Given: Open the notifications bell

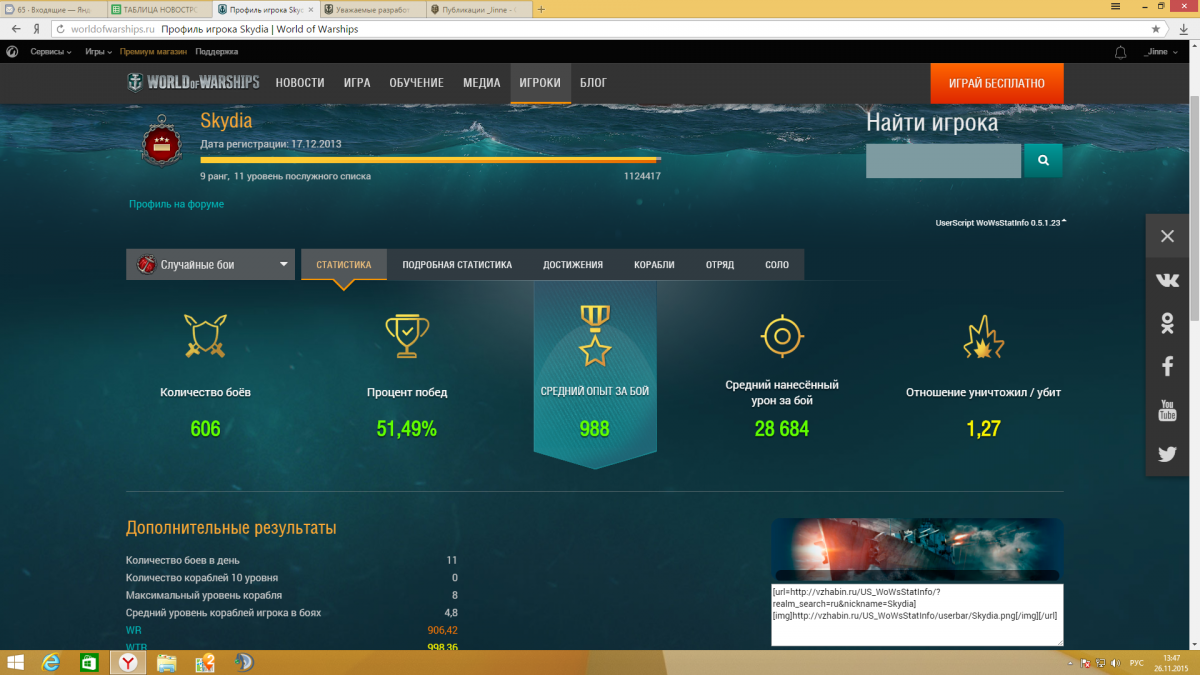Looking at the screenshot, I should (1120, 52).
